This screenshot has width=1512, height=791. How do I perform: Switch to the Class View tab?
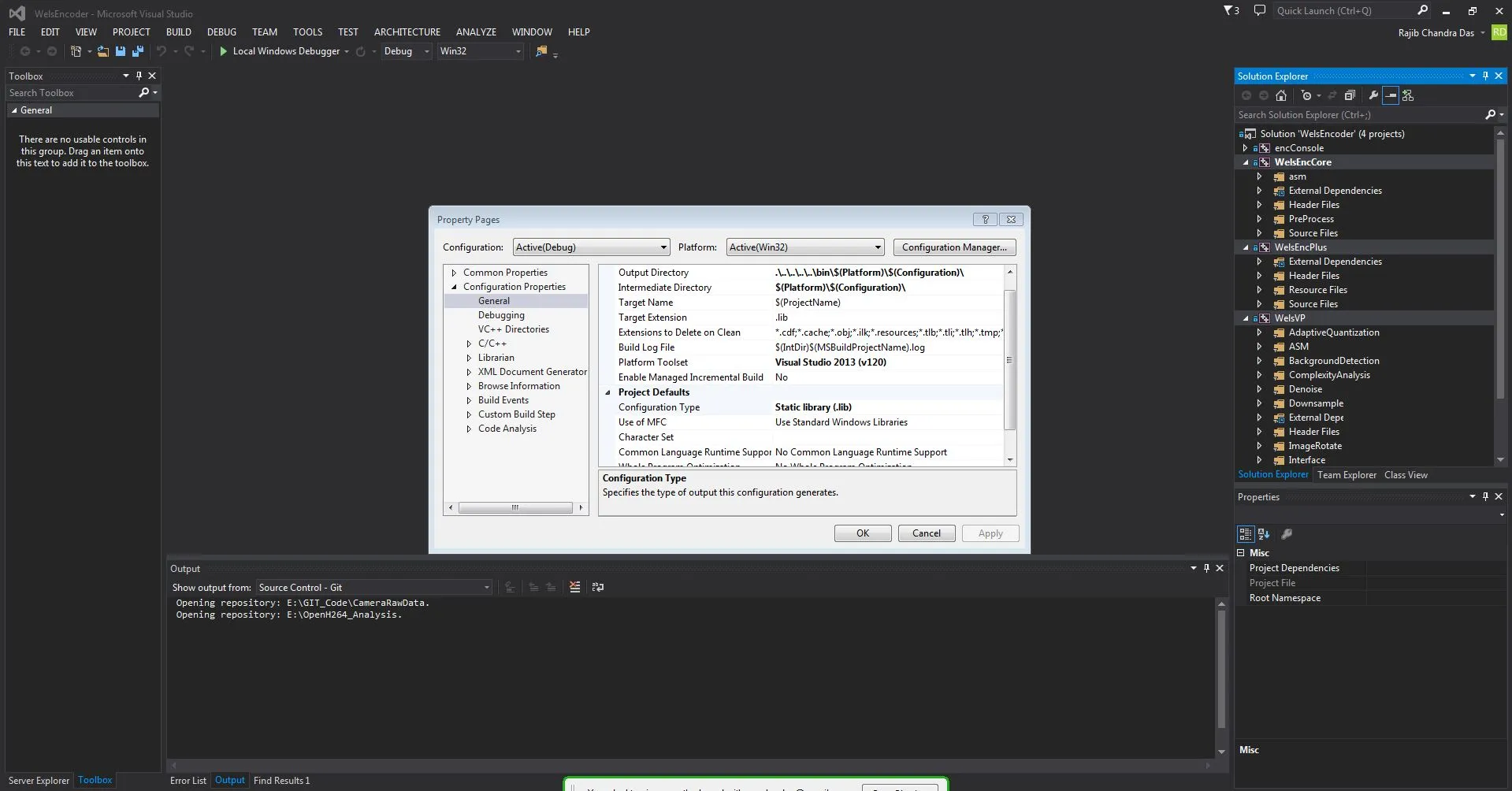coord(1406,475)
